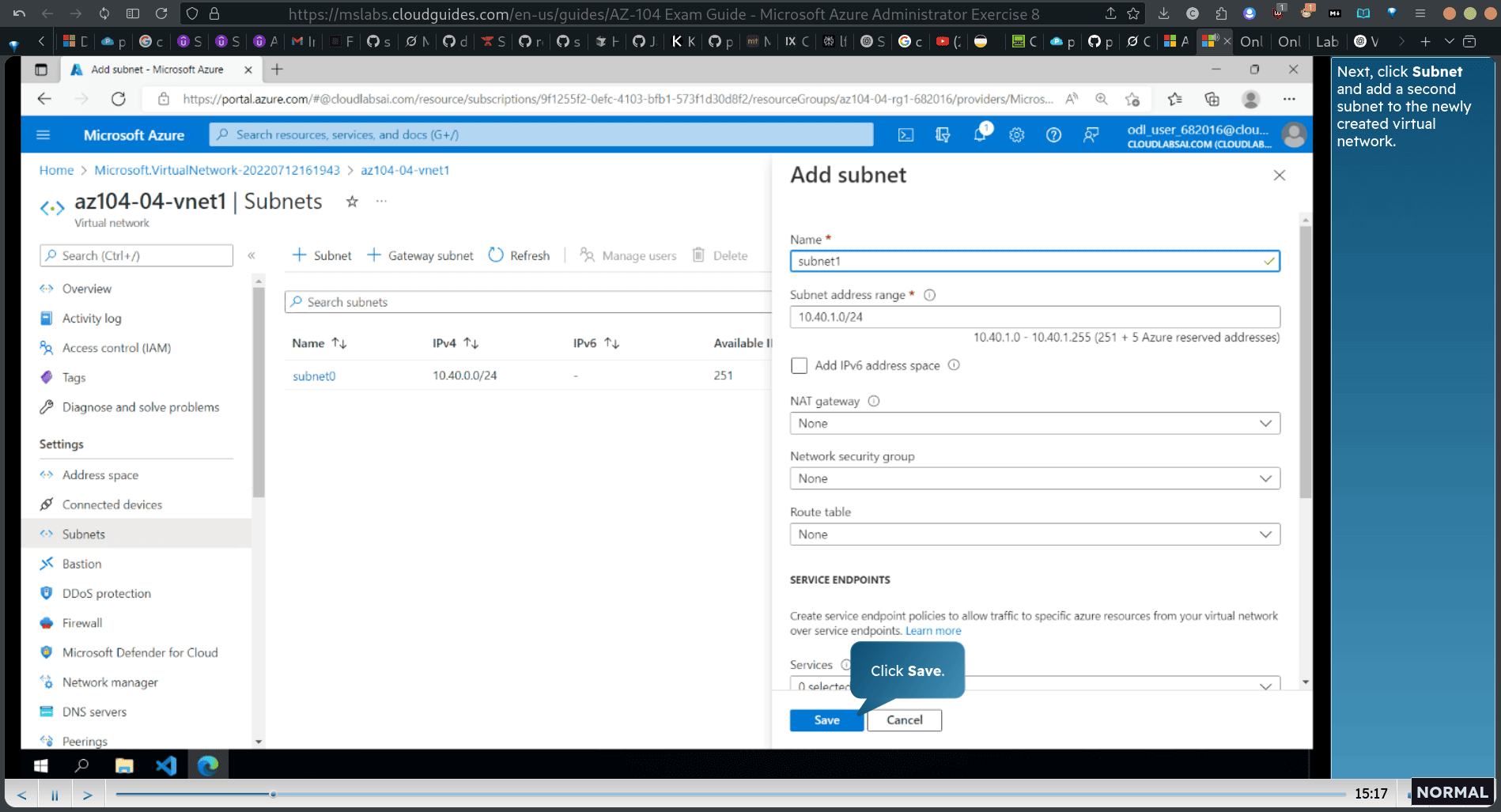
Task: Click the guide playback progress slider
Action: coord(731,795)
